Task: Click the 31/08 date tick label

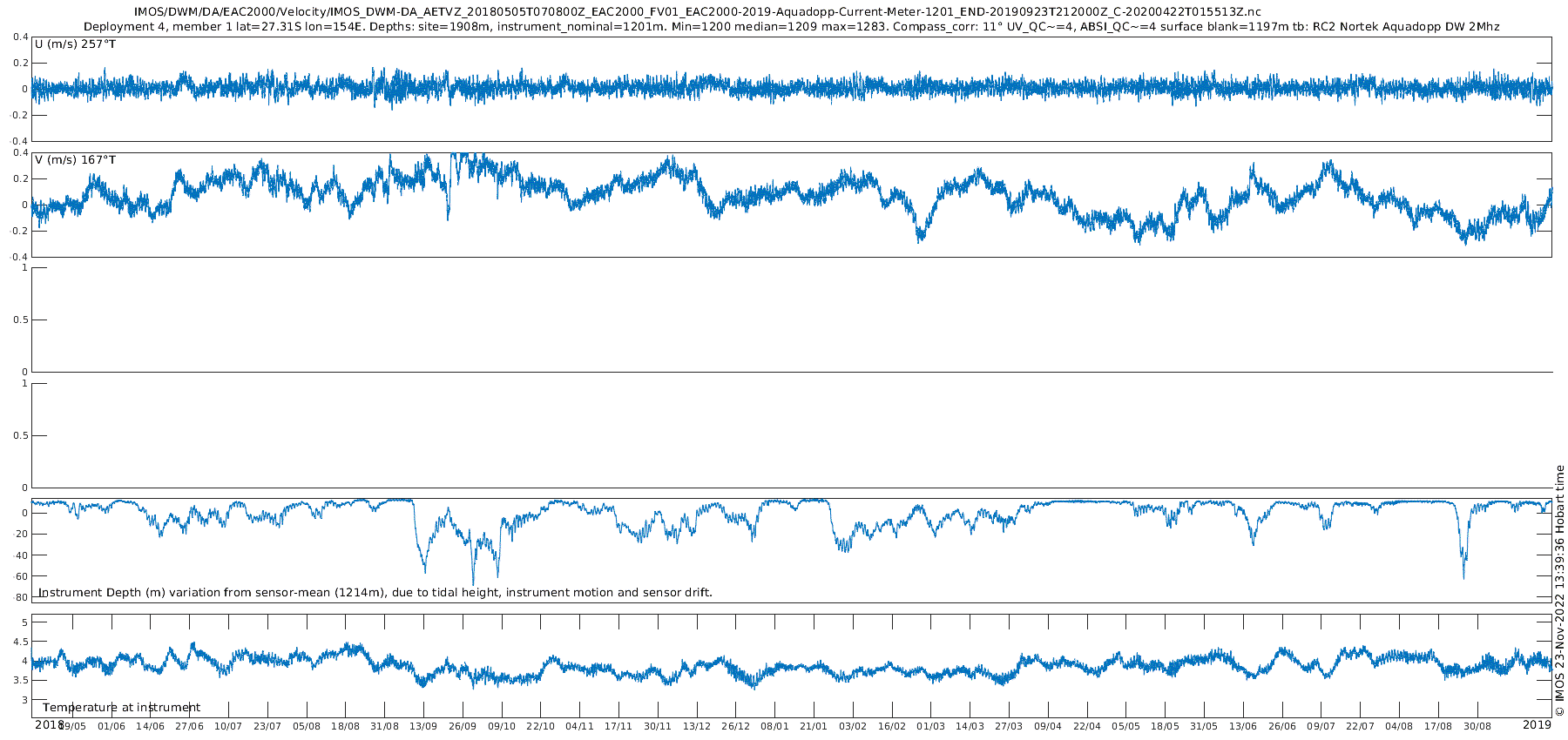Action: point(384,726)
